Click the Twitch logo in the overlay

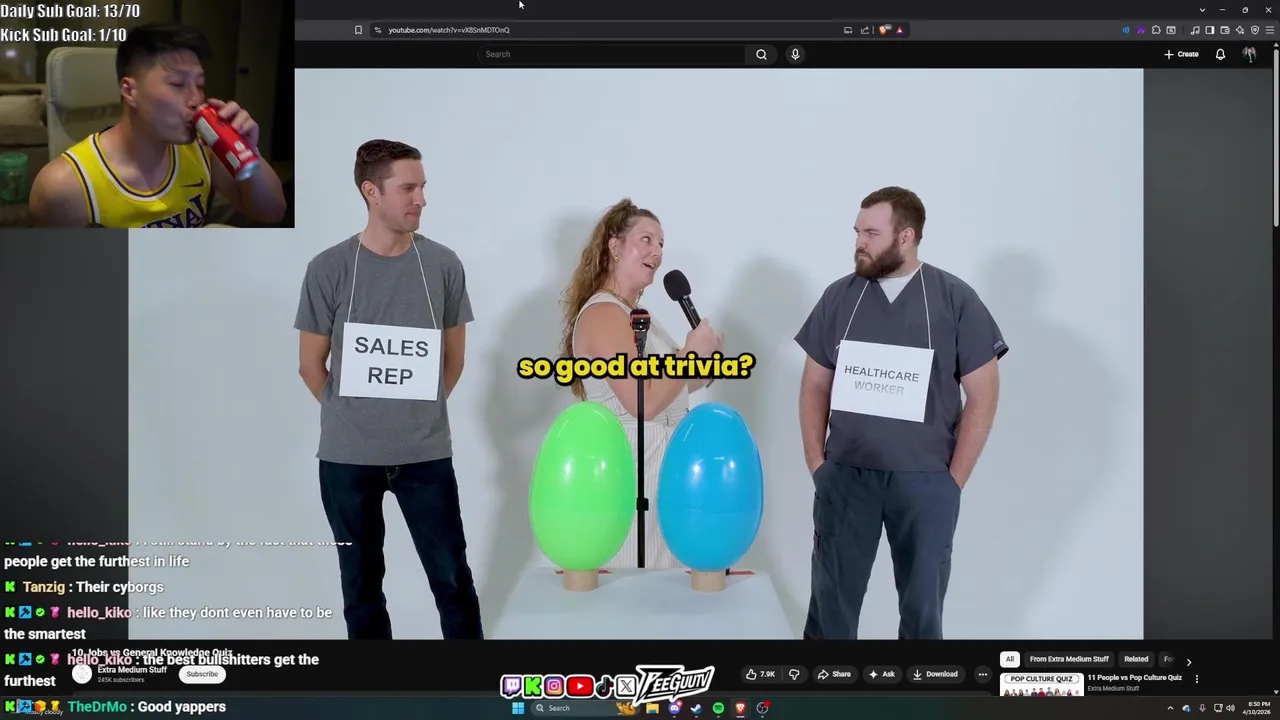[511, 686]
